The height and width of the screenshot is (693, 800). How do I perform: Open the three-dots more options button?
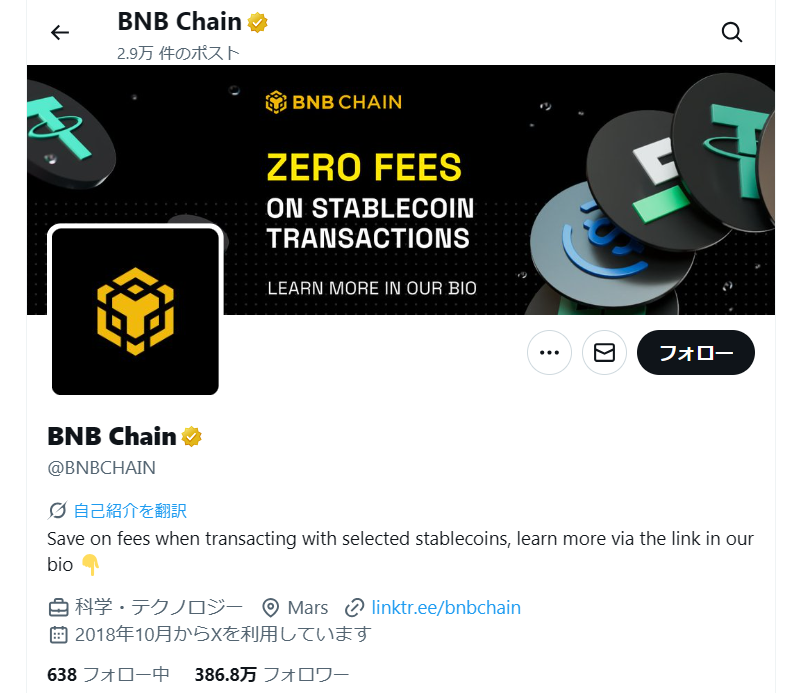549,353
